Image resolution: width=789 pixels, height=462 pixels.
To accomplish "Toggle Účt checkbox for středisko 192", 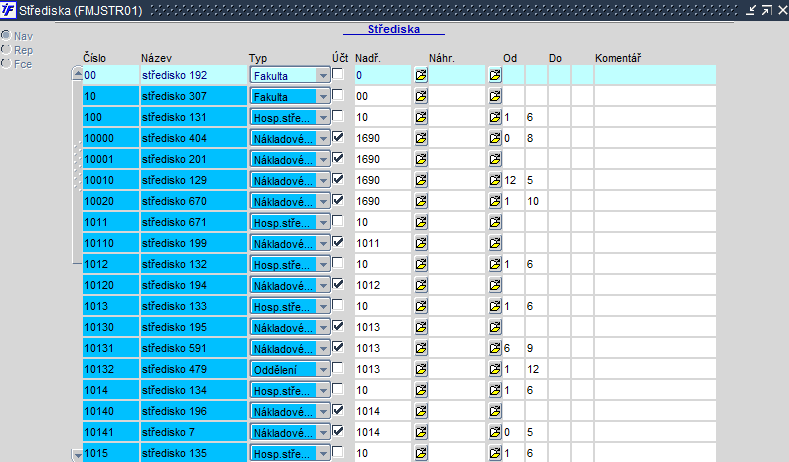I will (x=338, y=74).
